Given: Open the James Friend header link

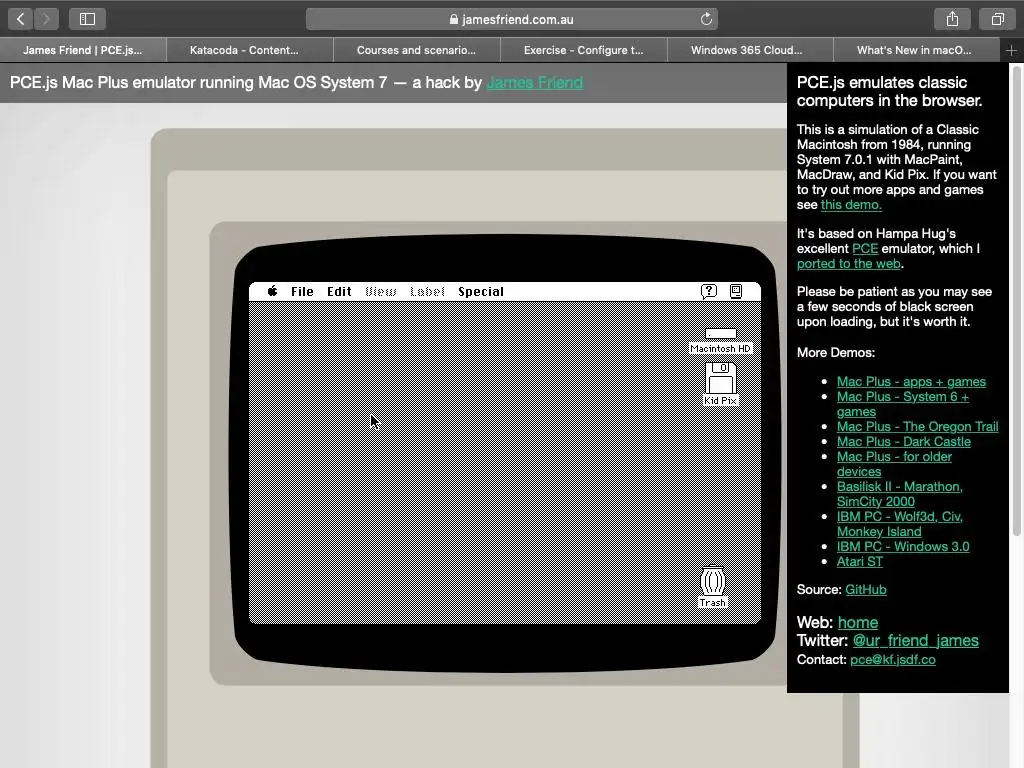Looking at the screenshot, I should click(535, 82).
